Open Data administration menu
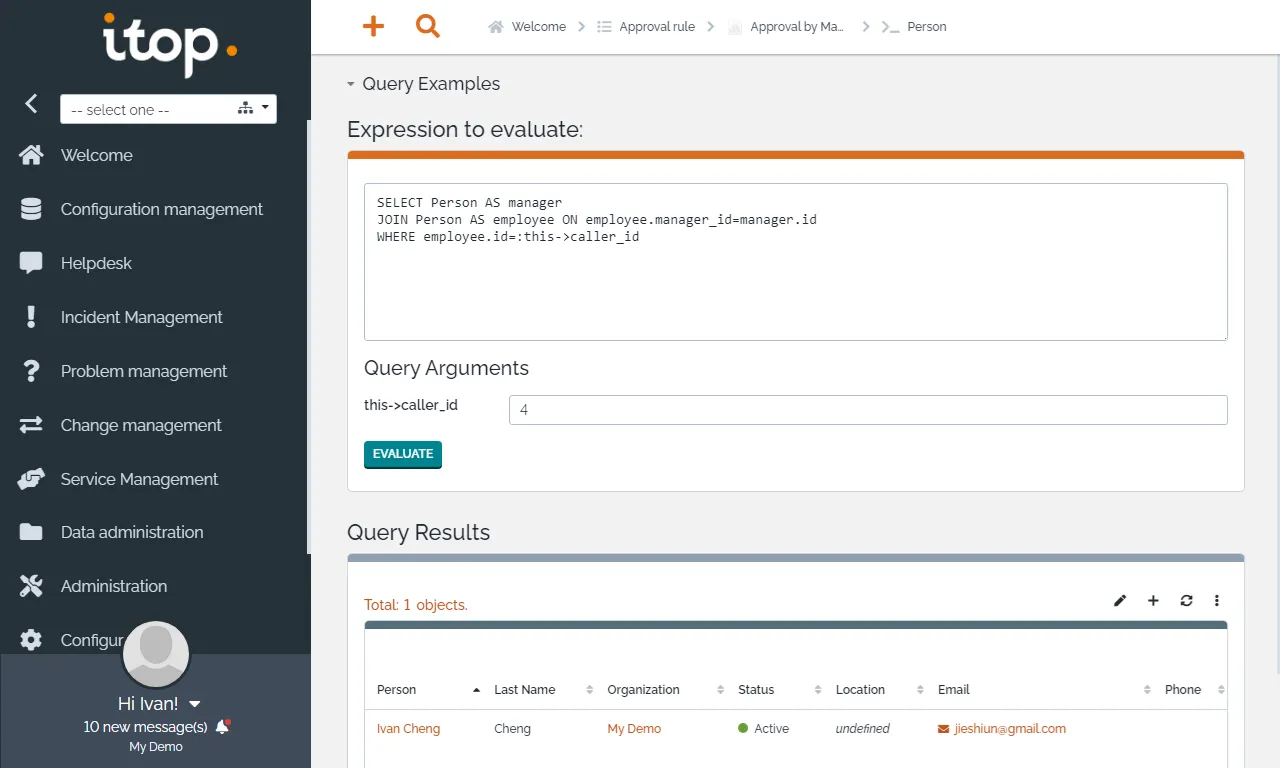Viewport: 1280px width, 768px height. point(132,532)
